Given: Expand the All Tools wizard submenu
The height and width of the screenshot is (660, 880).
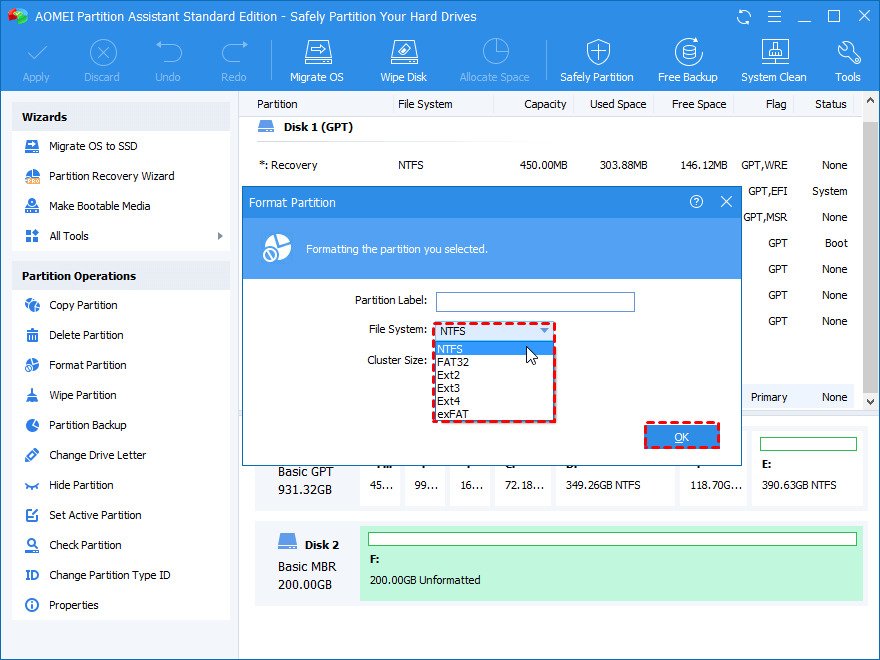Looking at the screenshot, I should coord(219,236).
